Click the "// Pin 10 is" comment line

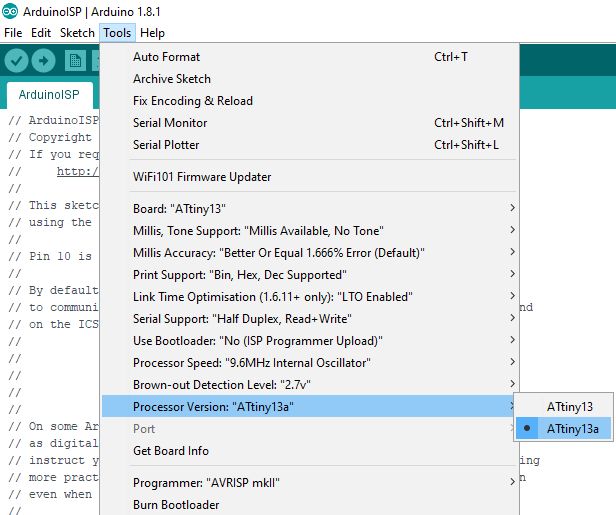tap(50, 256)
